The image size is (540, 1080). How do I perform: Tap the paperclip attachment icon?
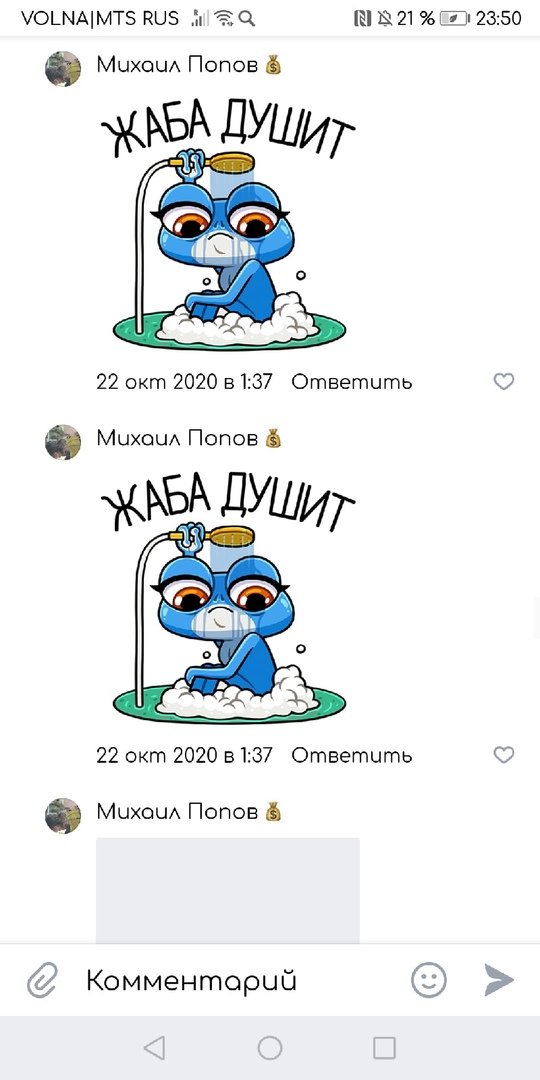42,979
